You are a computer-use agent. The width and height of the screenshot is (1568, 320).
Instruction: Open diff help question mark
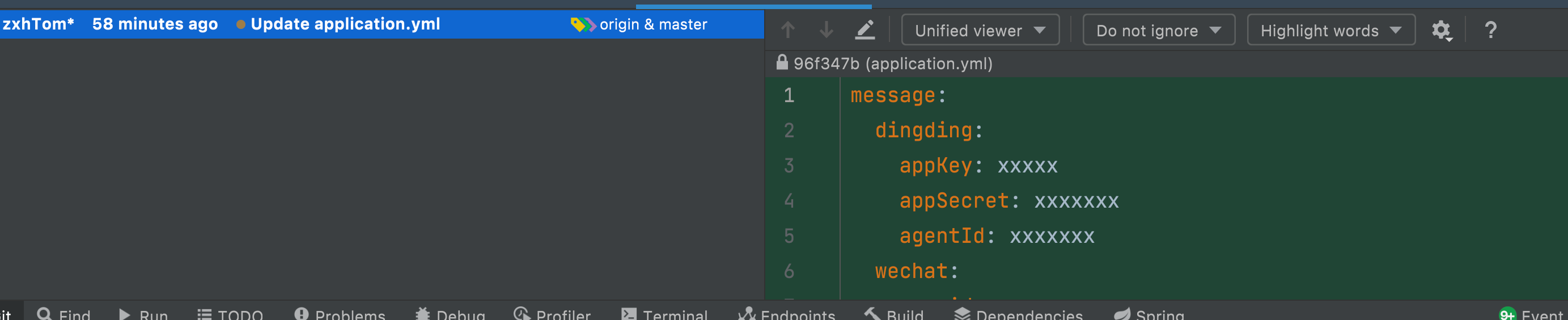pyautogui.click(x=1491, y=30)
